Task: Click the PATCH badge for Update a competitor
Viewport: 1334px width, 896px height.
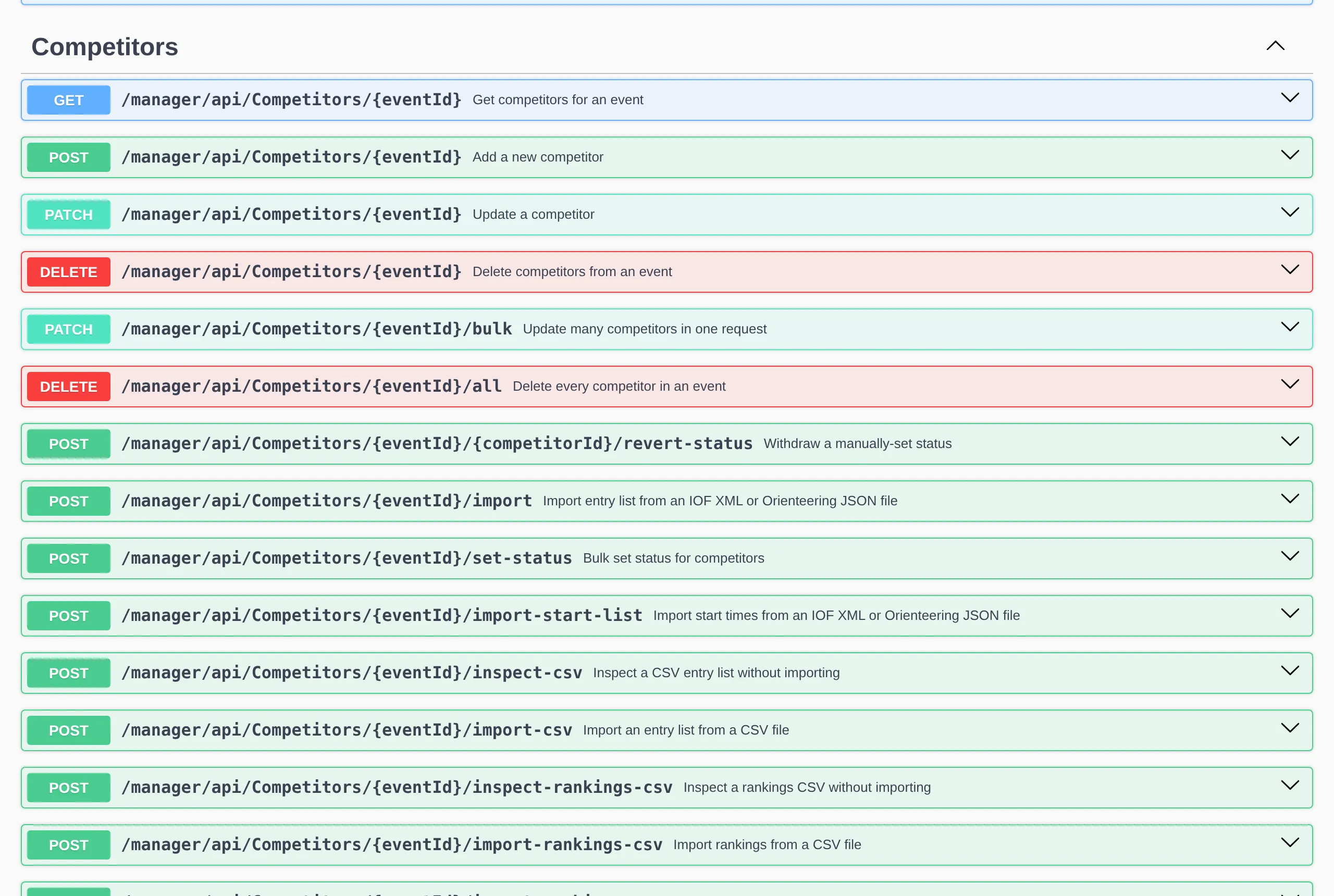Action: pyautogui.click(x=69, y=215)
